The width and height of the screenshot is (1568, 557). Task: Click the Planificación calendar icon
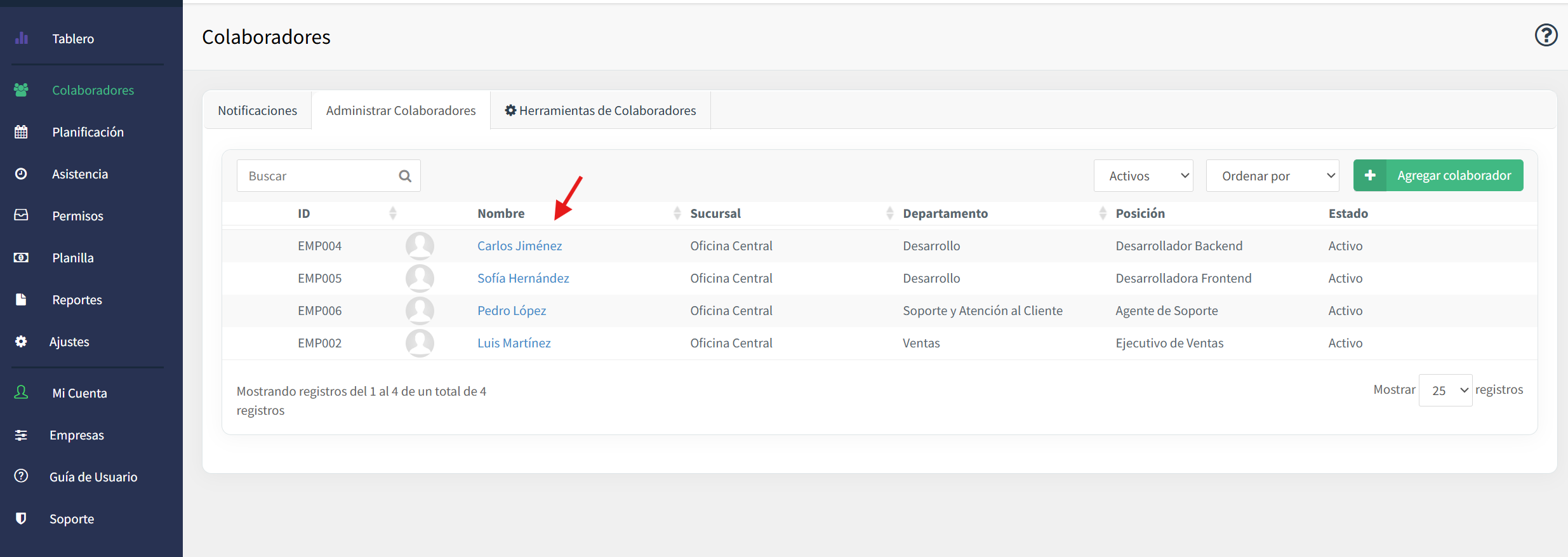point(21,131)
